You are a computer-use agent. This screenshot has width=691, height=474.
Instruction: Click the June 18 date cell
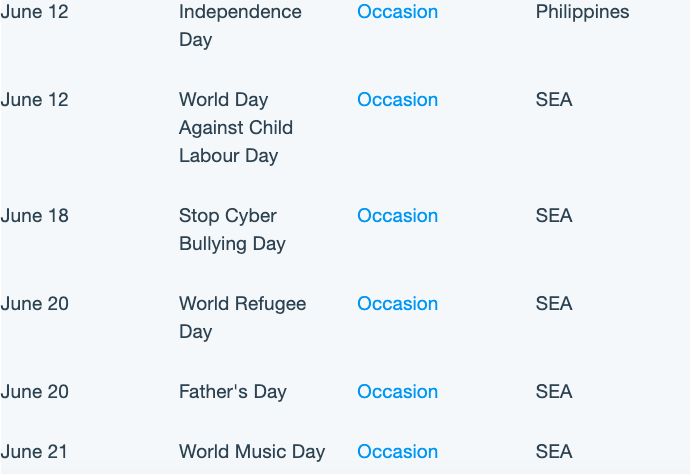click(34, 216)
